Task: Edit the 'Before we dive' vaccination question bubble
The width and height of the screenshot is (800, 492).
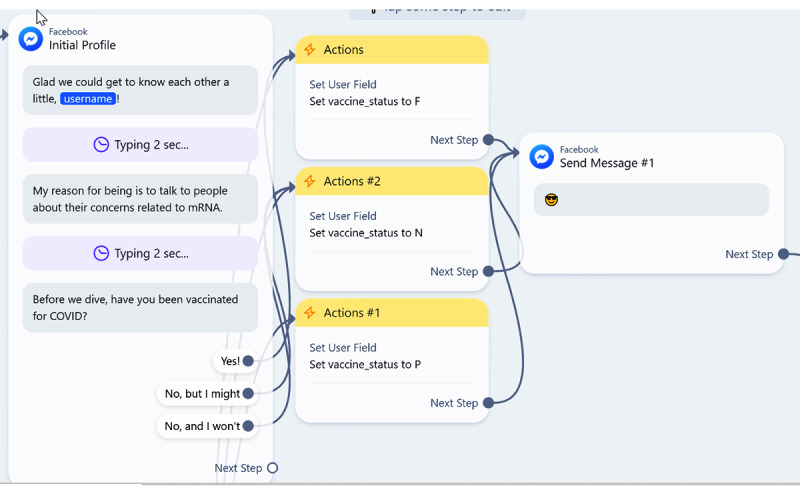Action: 140,308
